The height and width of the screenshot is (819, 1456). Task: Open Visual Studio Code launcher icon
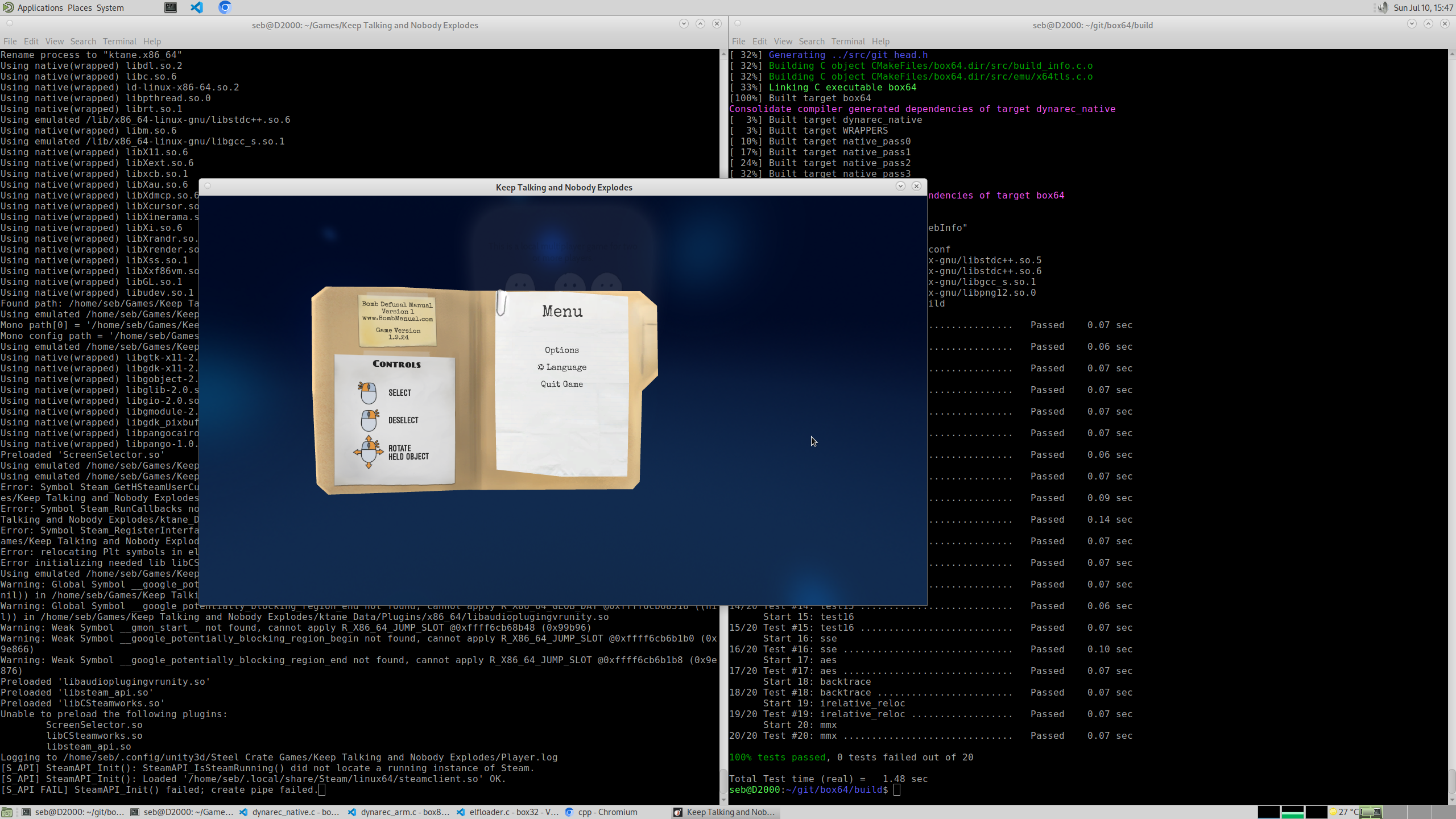point(197,7)
